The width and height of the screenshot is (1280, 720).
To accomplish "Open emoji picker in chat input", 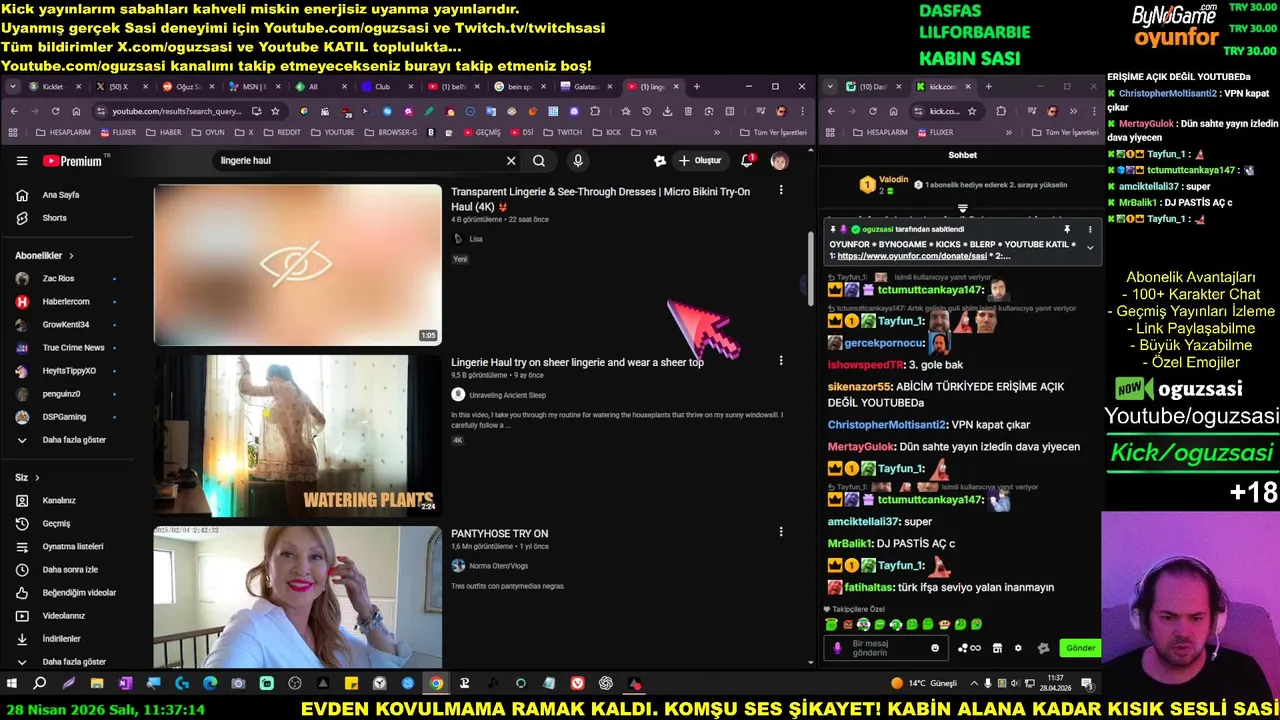I will (935, 648).
